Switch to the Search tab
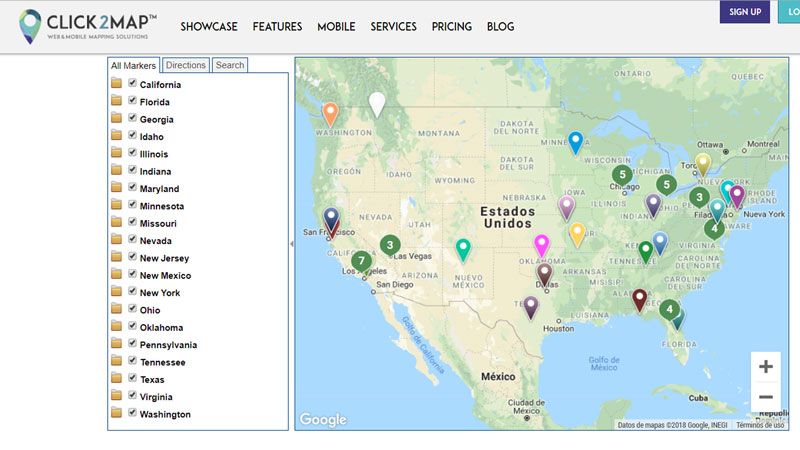This screenshot has width=800, height=450. pos(230,65)
